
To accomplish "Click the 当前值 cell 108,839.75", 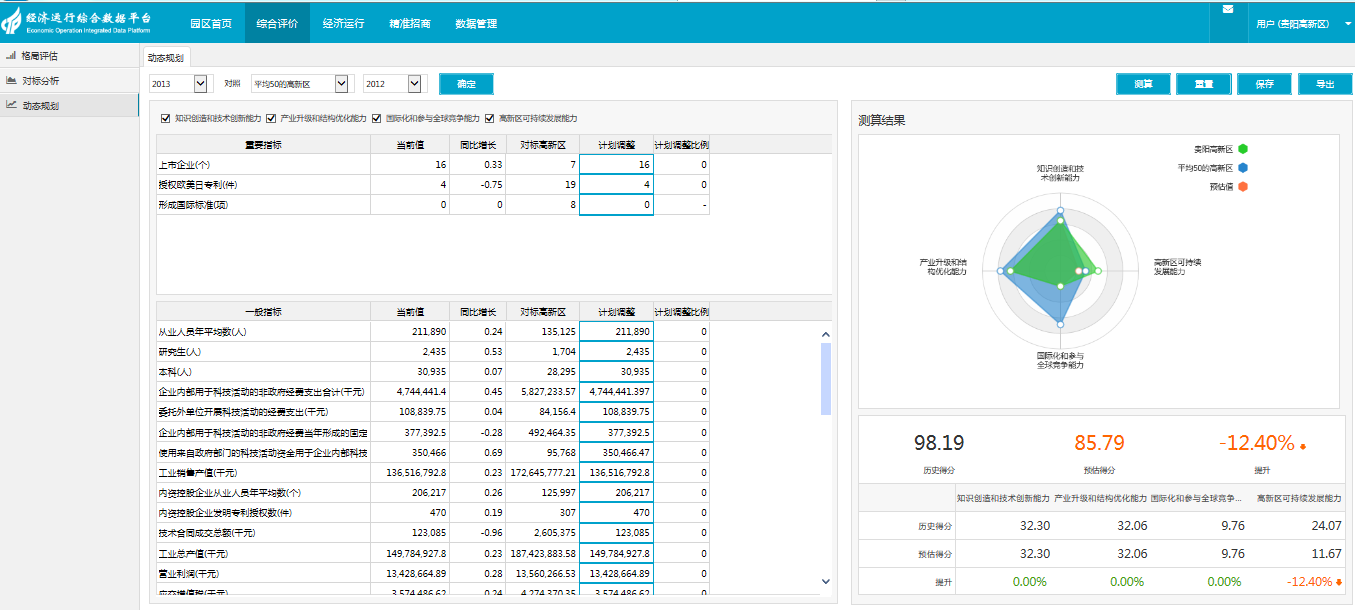I will 422,412.
